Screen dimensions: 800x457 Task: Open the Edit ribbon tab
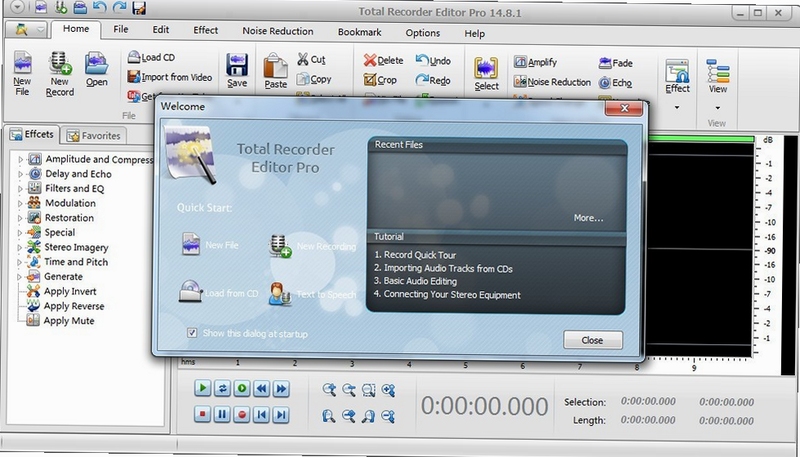[x=161, y=30]
